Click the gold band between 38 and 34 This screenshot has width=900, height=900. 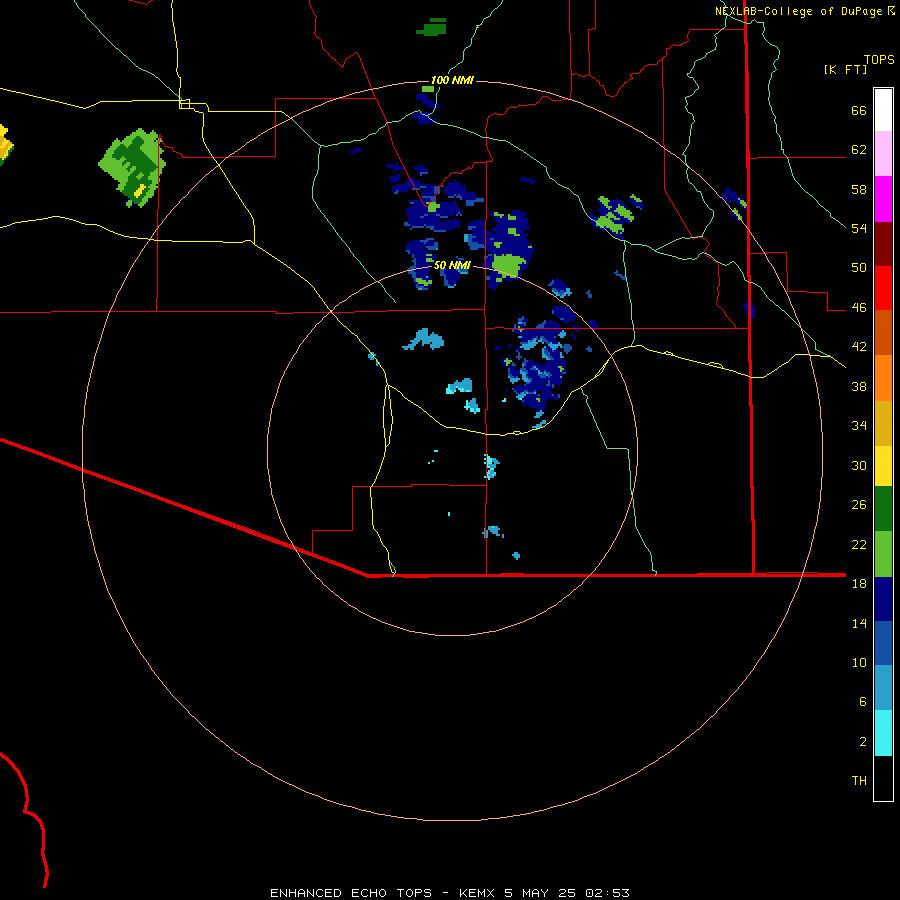883,423
